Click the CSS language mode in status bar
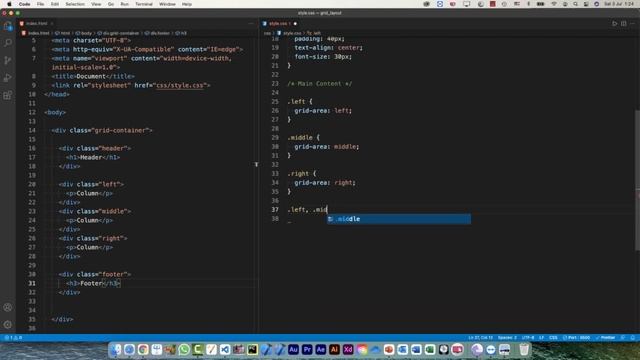The width and height of the screenshot is (640, 360). 553,338
